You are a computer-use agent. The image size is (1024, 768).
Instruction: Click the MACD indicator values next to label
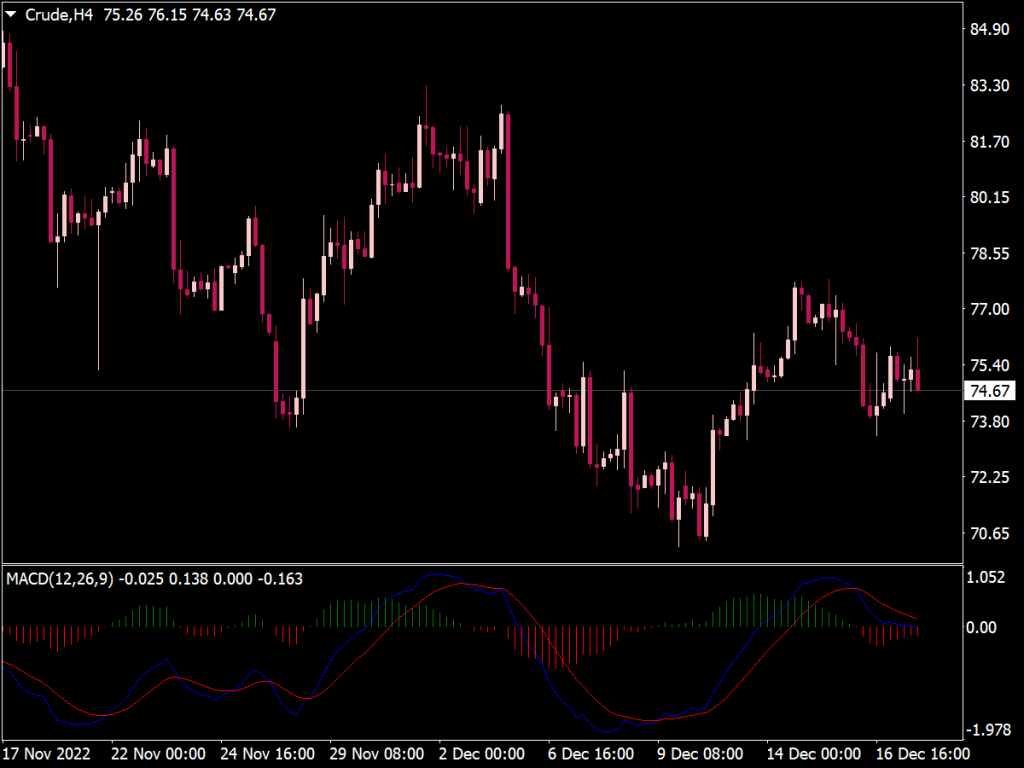click(211, 578)
